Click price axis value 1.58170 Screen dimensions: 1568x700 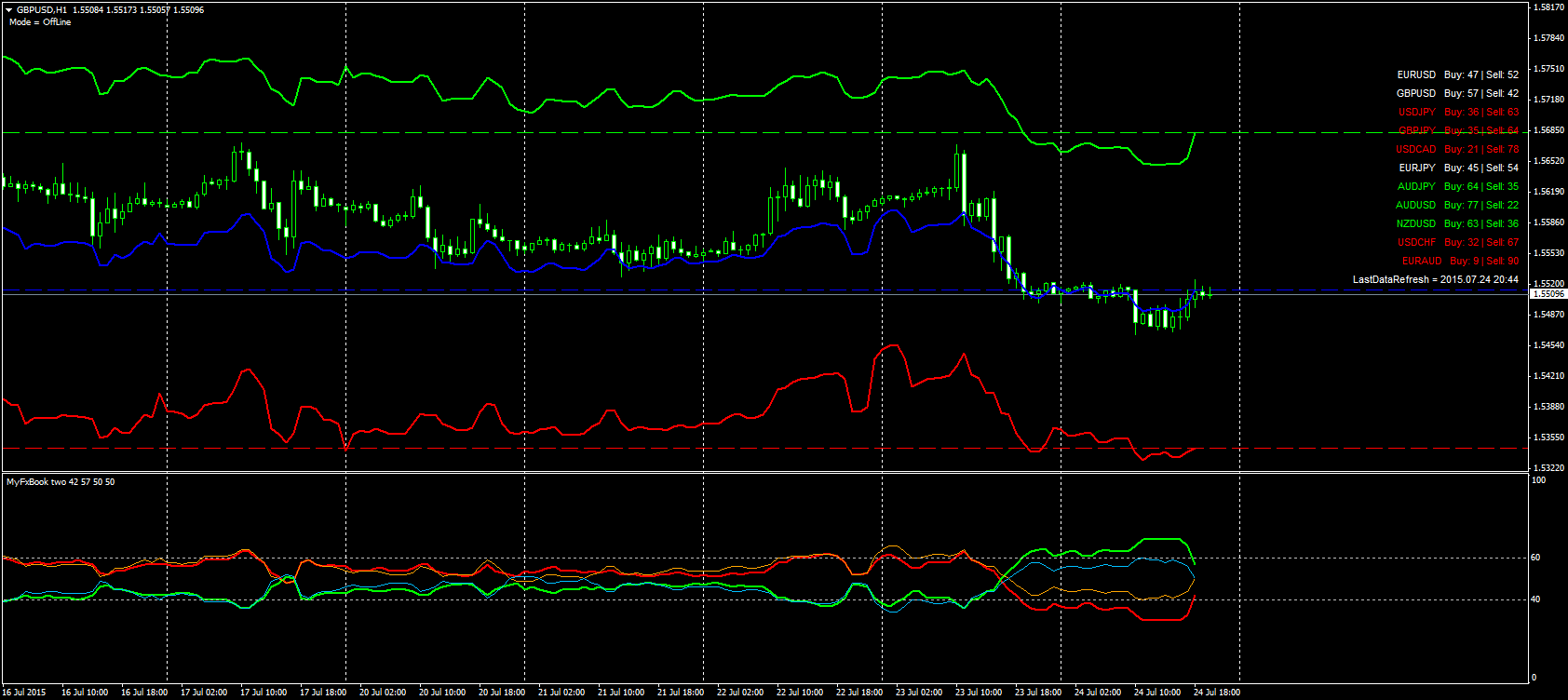[x=1548, y=7]
